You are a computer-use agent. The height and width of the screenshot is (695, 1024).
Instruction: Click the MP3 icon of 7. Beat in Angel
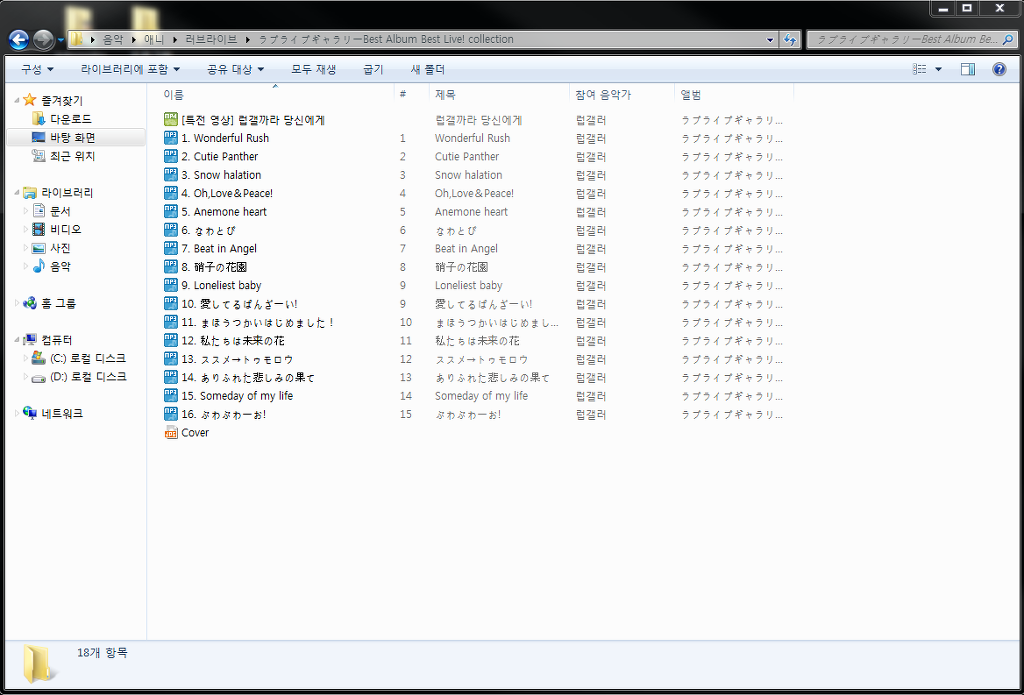click(170, 248)
